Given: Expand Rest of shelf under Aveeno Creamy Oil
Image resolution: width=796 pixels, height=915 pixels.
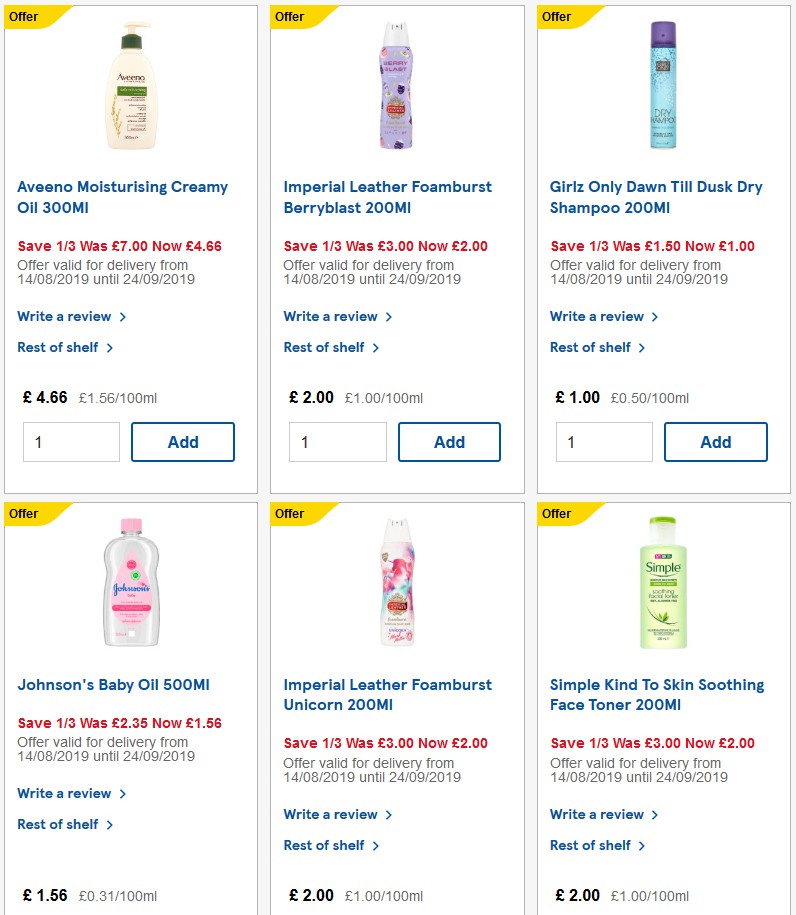Looking at the screenshot, I should [x=57, y=347].
